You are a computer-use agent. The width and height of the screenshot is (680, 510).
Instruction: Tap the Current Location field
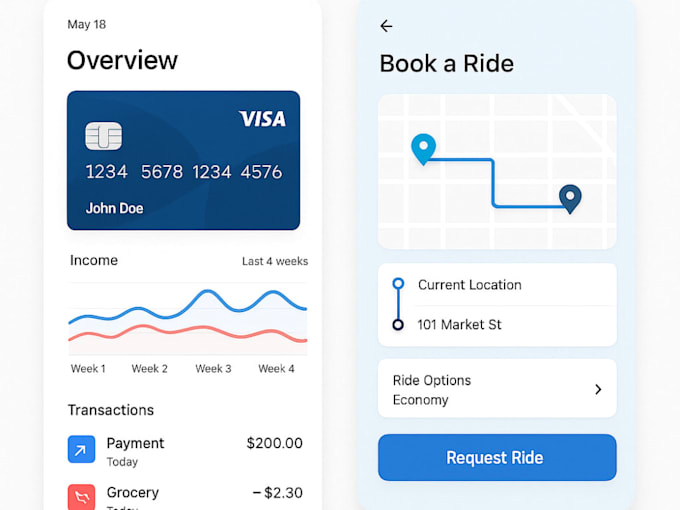coord(497,284)
